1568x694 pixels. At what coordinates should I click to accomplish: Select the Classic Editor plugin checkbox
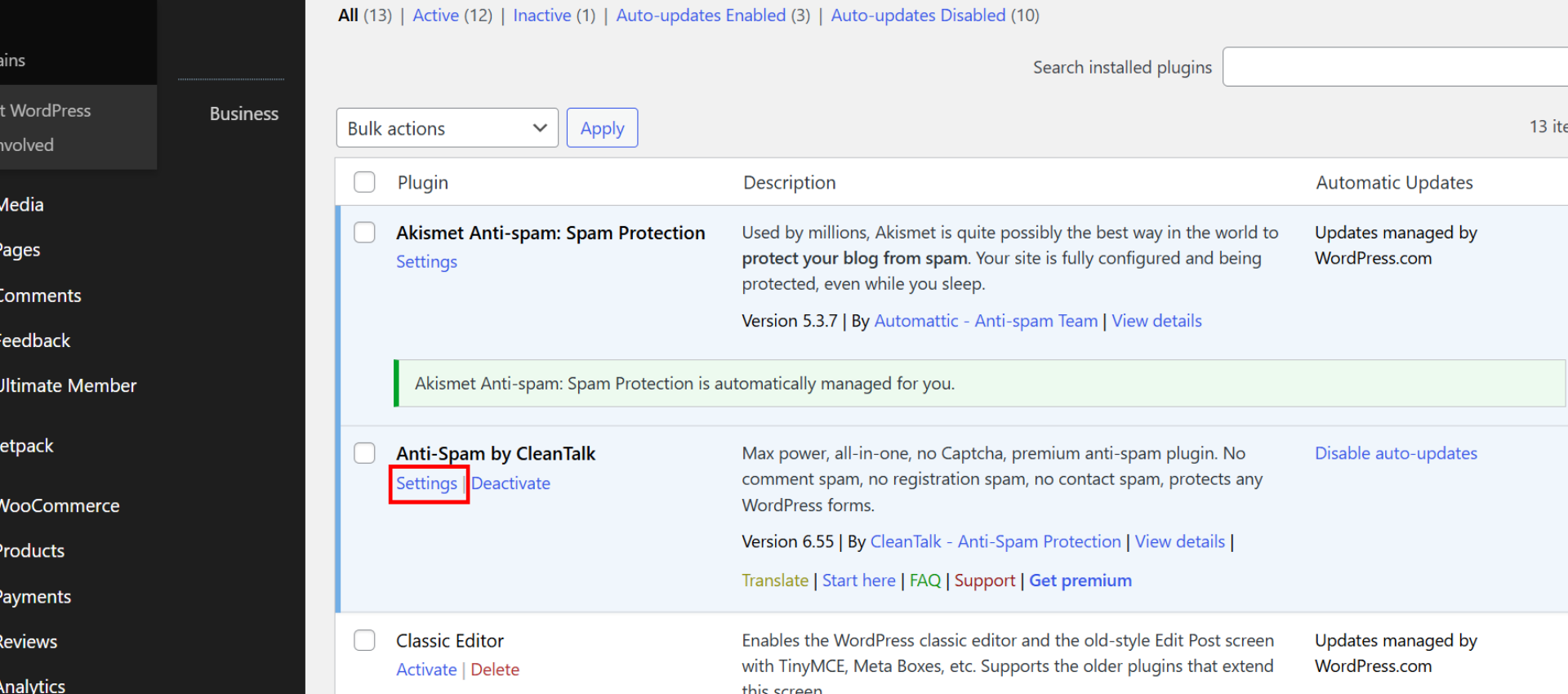(x=364, y=640)
